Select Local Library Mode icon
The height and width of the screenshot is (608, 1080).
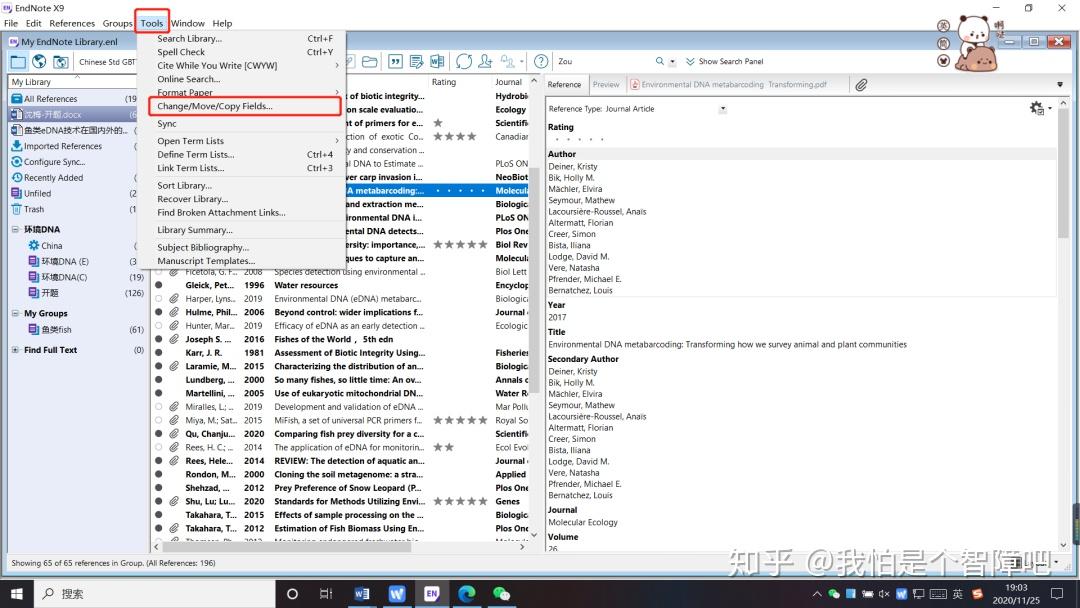point(18,62)
